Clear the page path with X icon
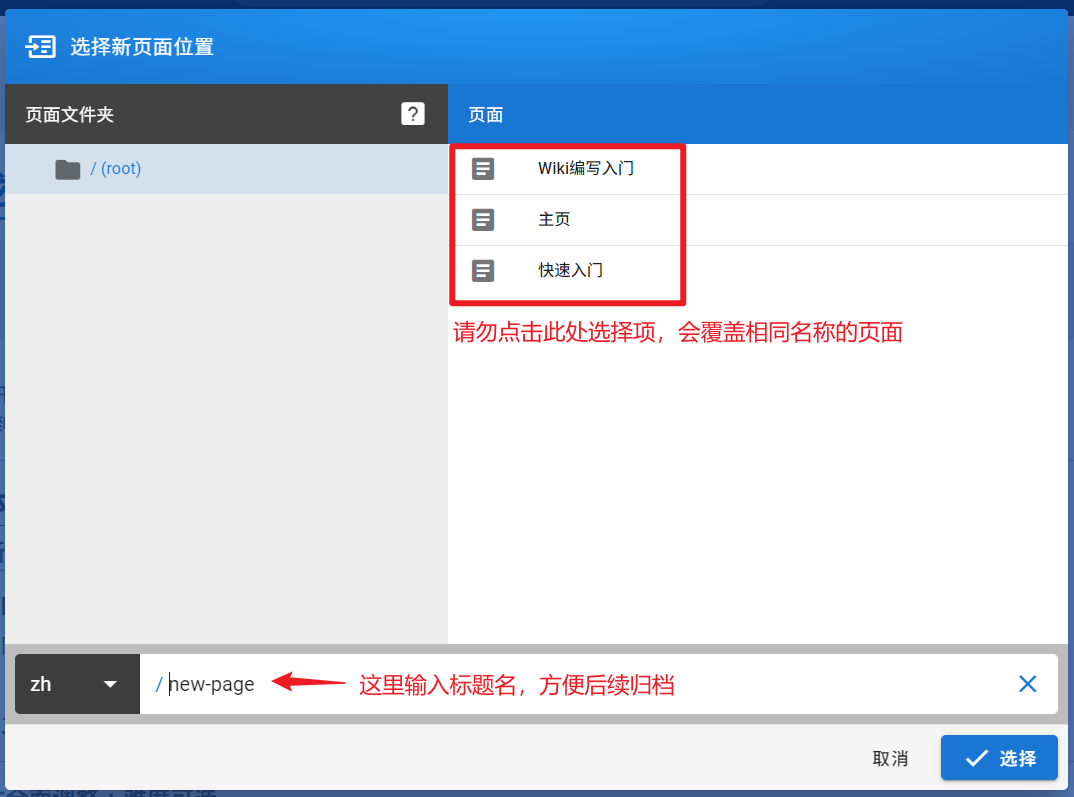The image size is (1074, 797). [1027, 683]
